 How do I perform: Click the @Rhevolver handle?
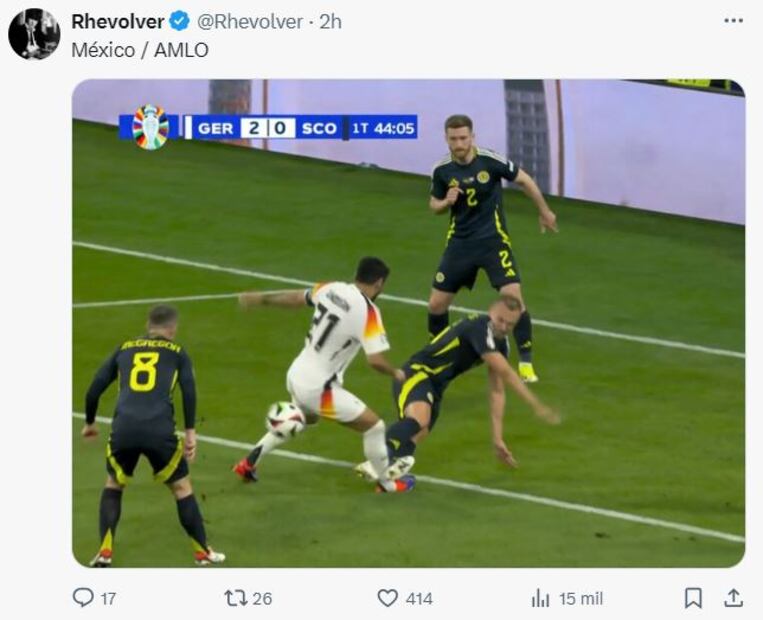250,21
